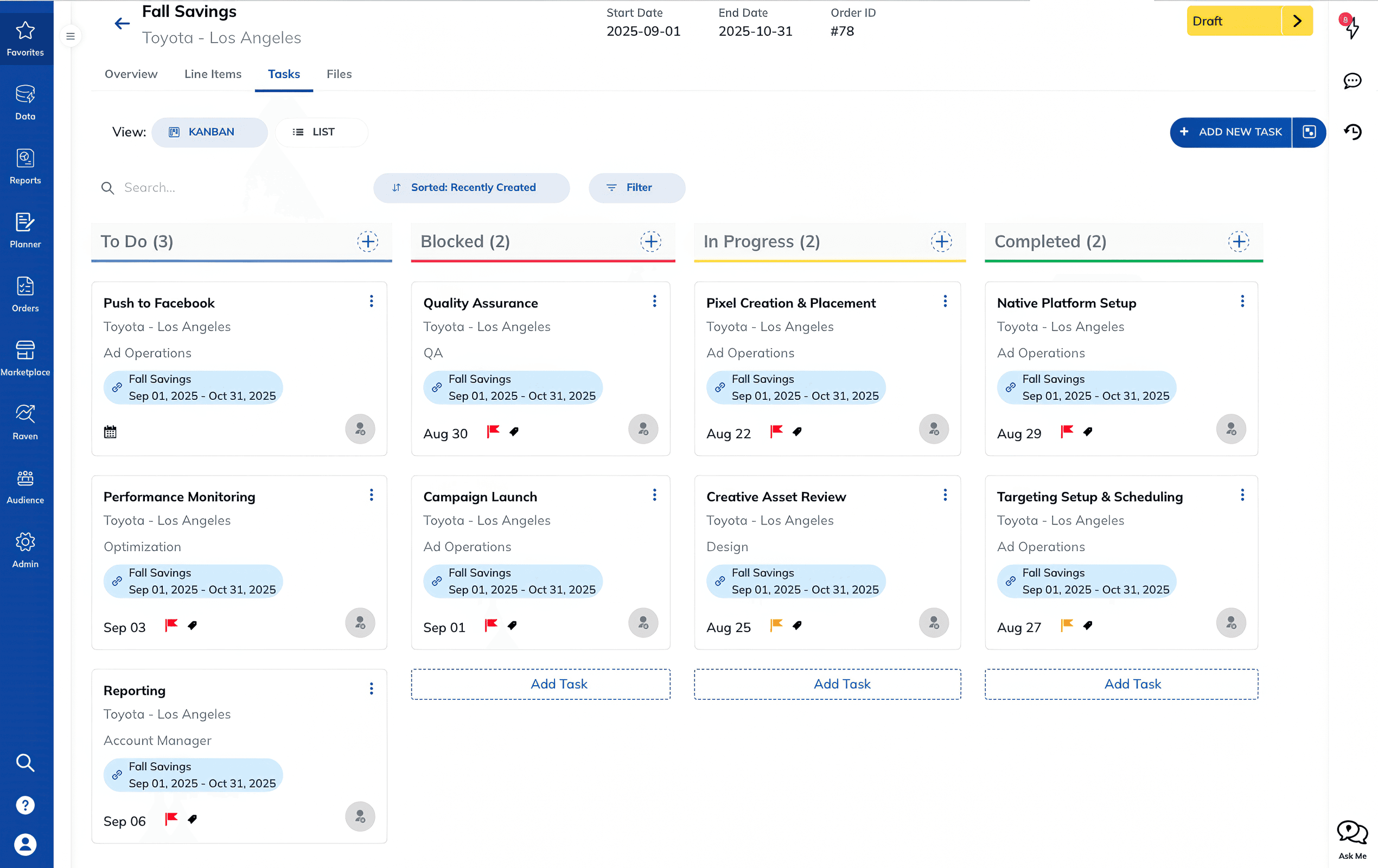Click the Aug 29 due date on Native Platform Setup
Screen dimensions: 1378x868
pos(1019,433)
